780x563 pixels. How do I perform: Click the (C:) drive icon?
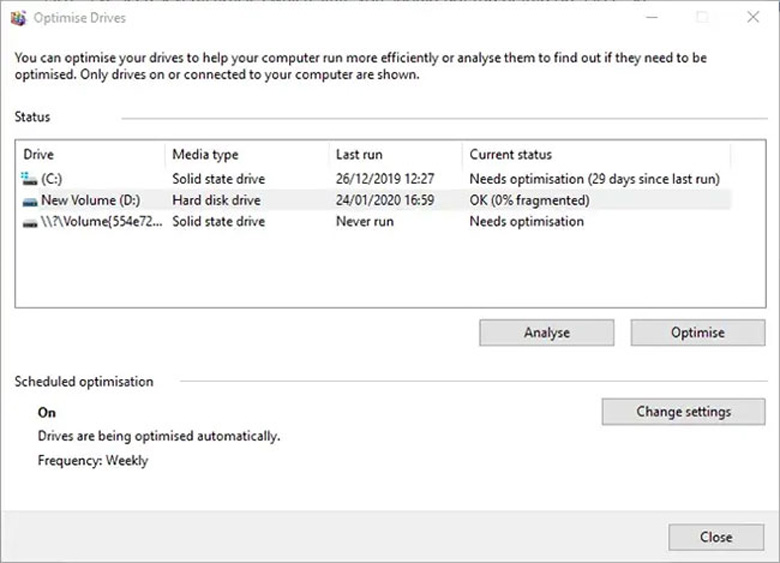pyautogui.click(x=28, y=179)
